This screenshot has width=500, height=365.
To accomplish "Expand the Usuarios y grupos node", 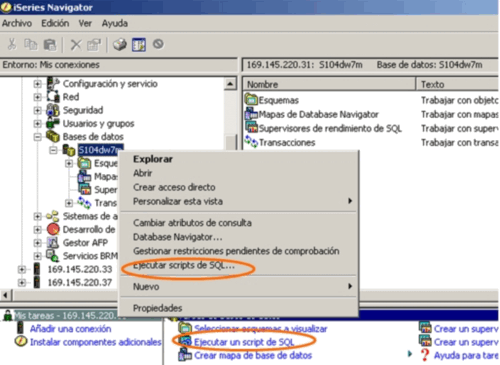I will point(38,124).
